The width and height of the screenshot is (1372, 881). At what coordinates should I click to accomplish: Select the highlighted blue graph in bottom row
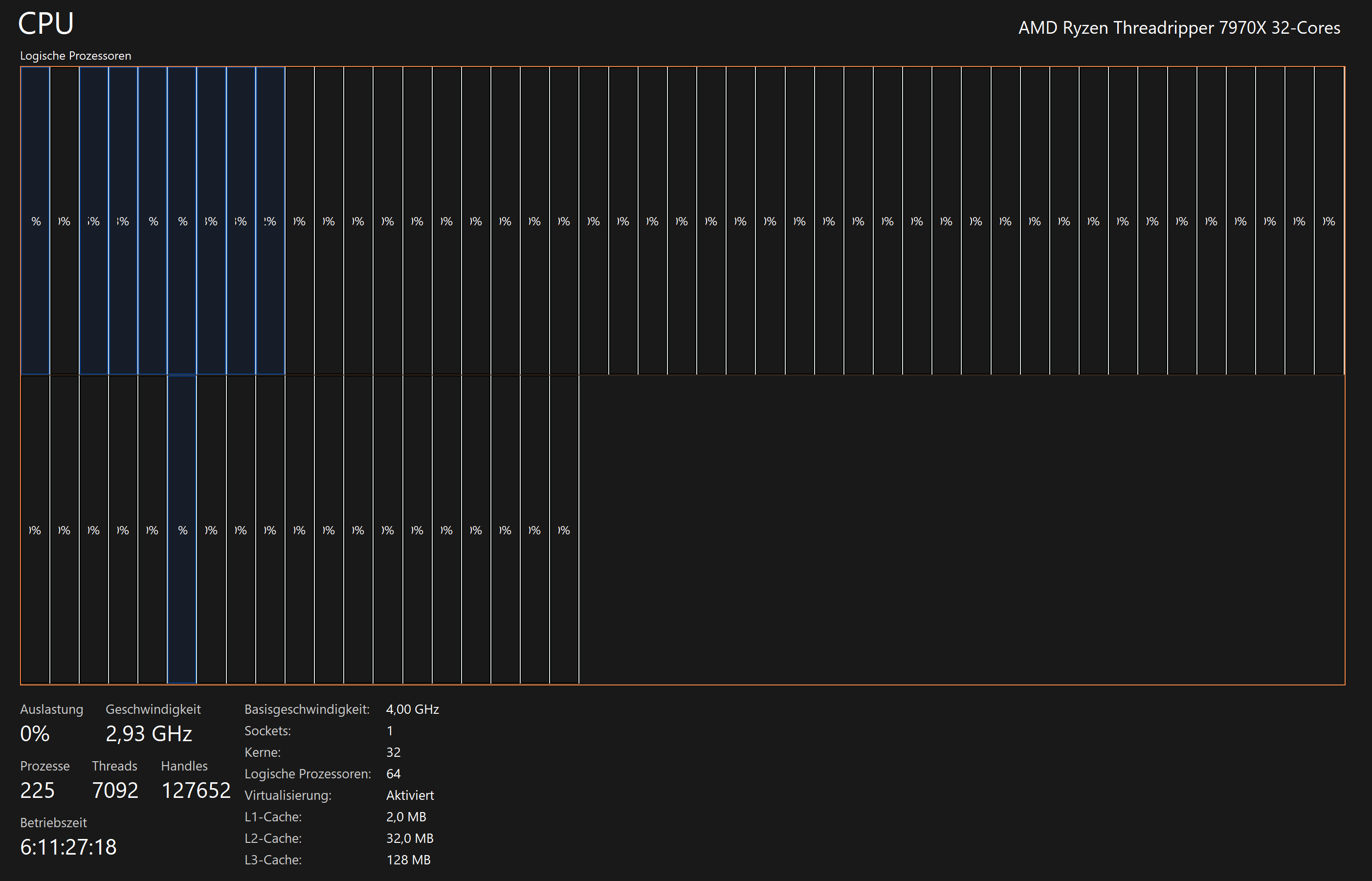click(182, 530)
